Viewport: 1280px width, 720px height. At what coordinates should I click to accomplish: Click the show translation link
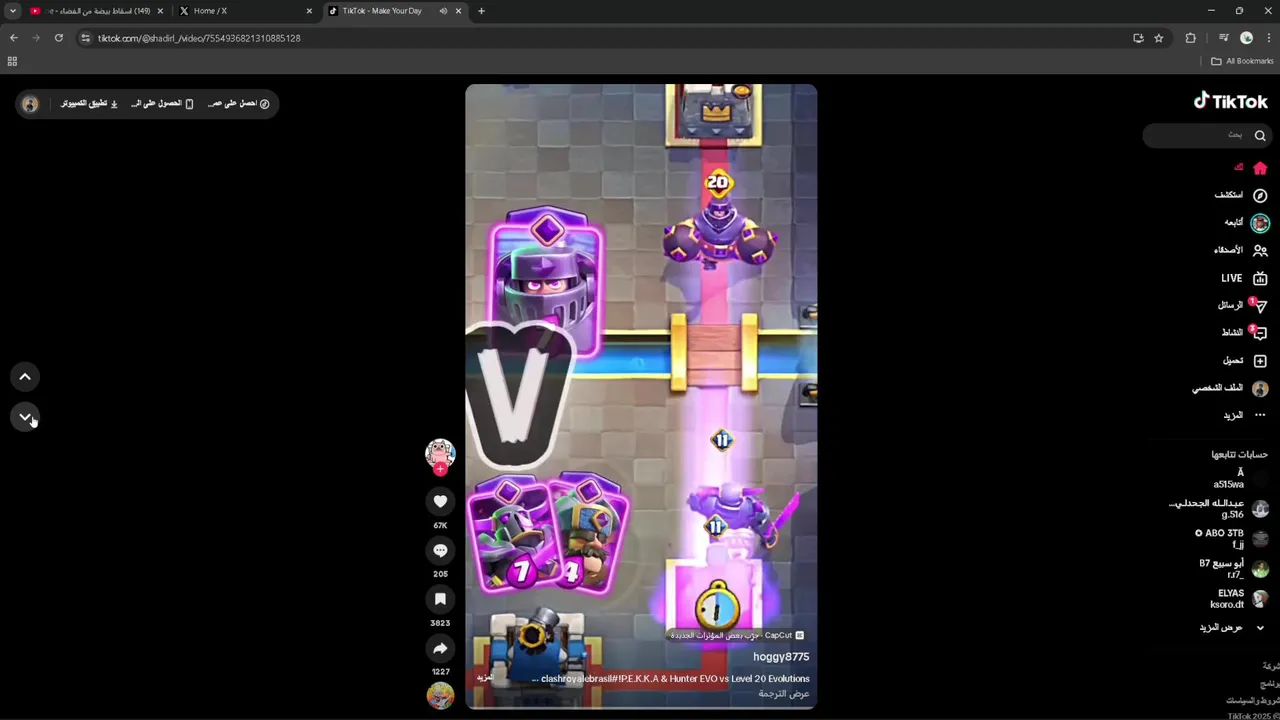784,694
